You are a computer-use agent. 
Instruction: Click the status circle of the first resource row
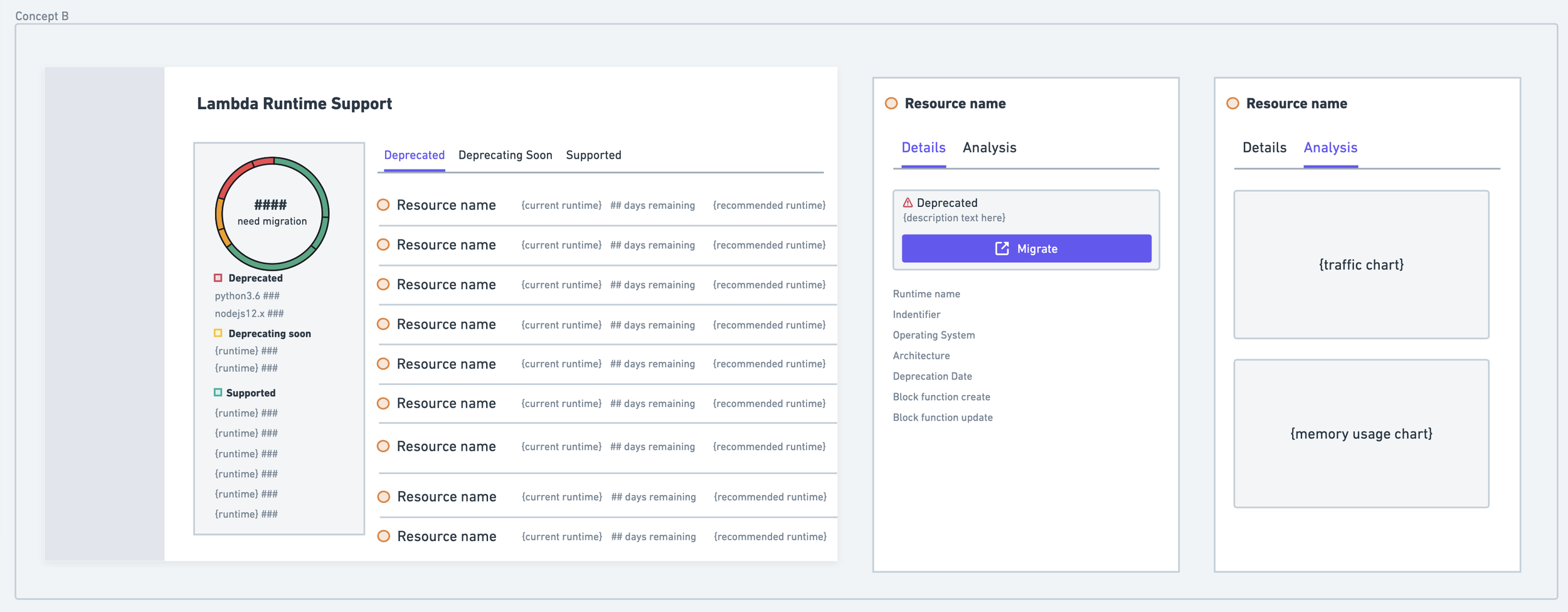(383, 205)
